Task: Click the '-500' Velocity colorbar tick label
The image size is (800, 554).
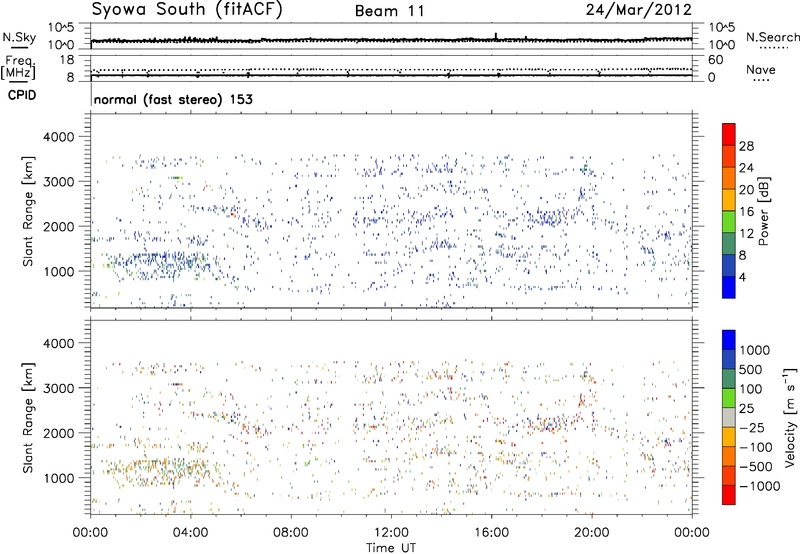Action: [x=756, y=466]
